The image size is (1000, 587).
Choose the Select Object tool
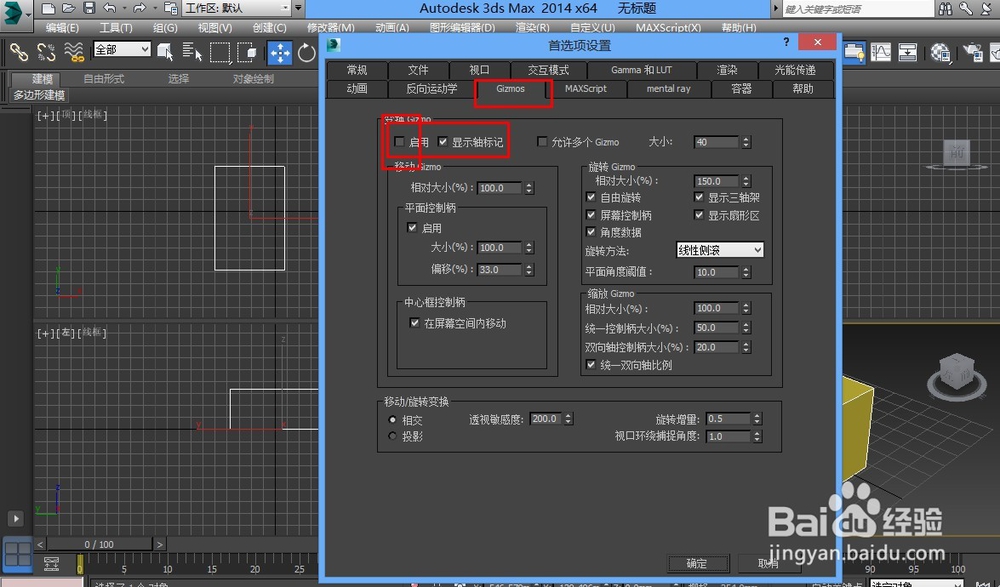click(x=165, y=52)
